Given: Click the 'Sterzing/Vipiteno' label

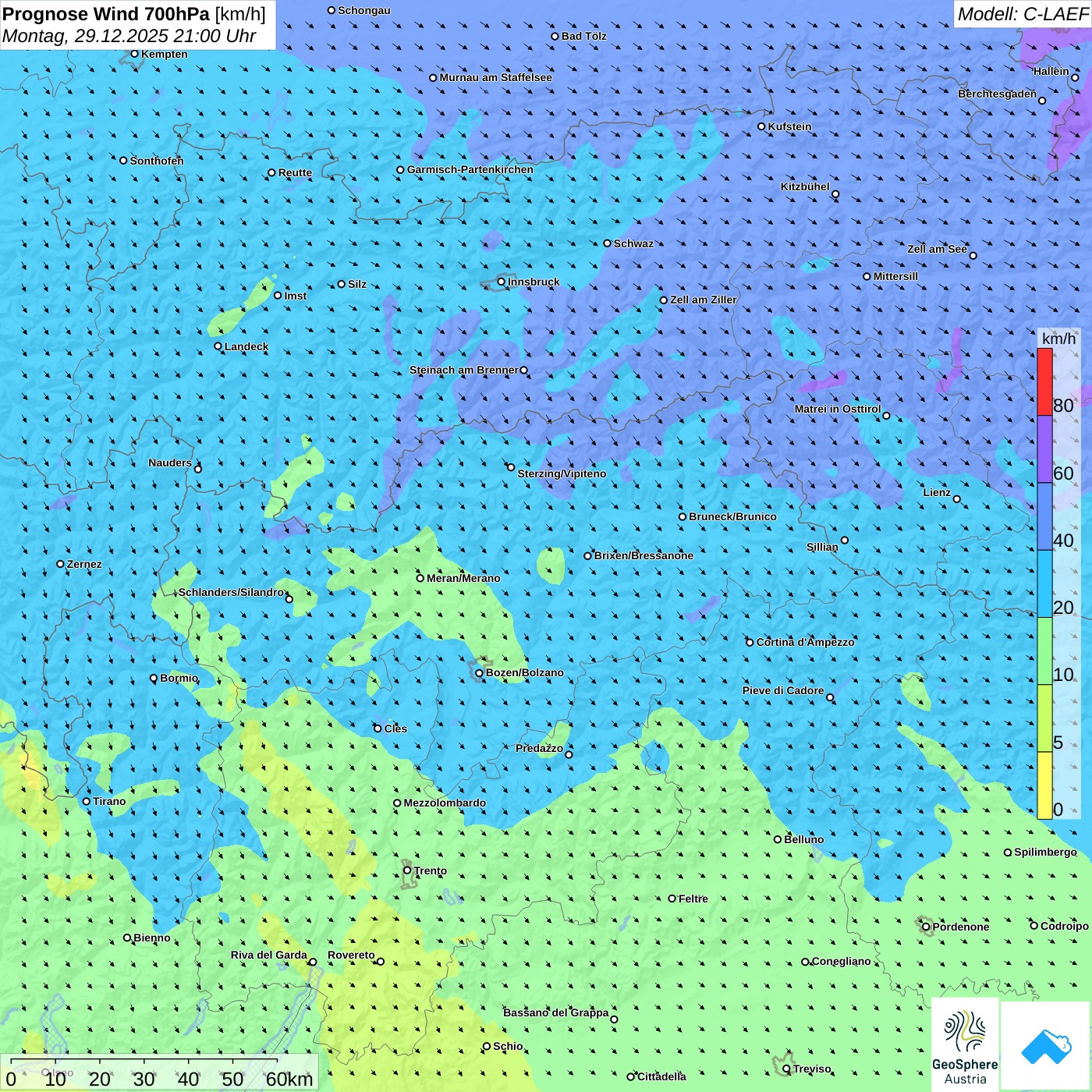Looking at the screenshot, I should pos(562,473).
